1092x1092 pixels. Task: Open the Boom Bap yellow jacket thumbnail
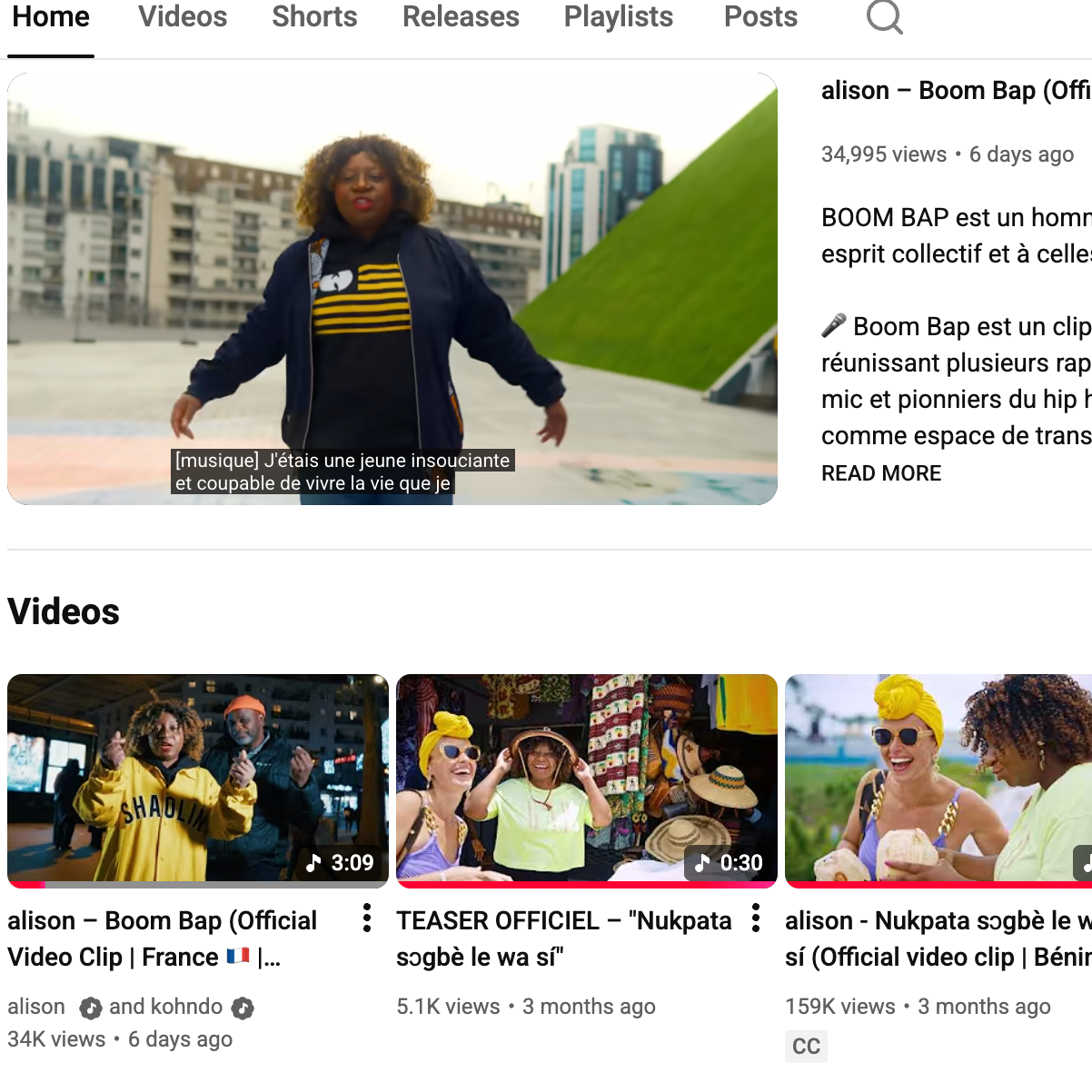[197, 779]
